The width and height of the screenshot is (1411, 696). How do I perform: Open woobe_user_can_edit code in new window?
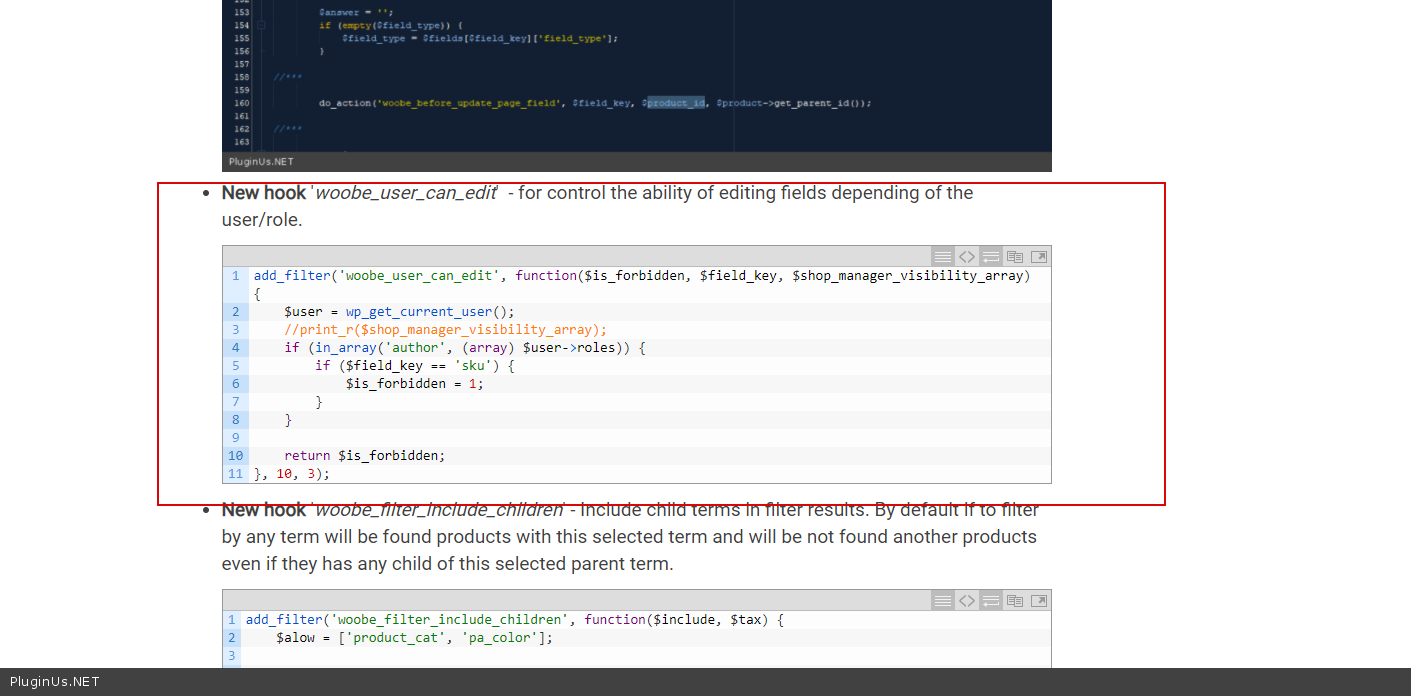1039,257
